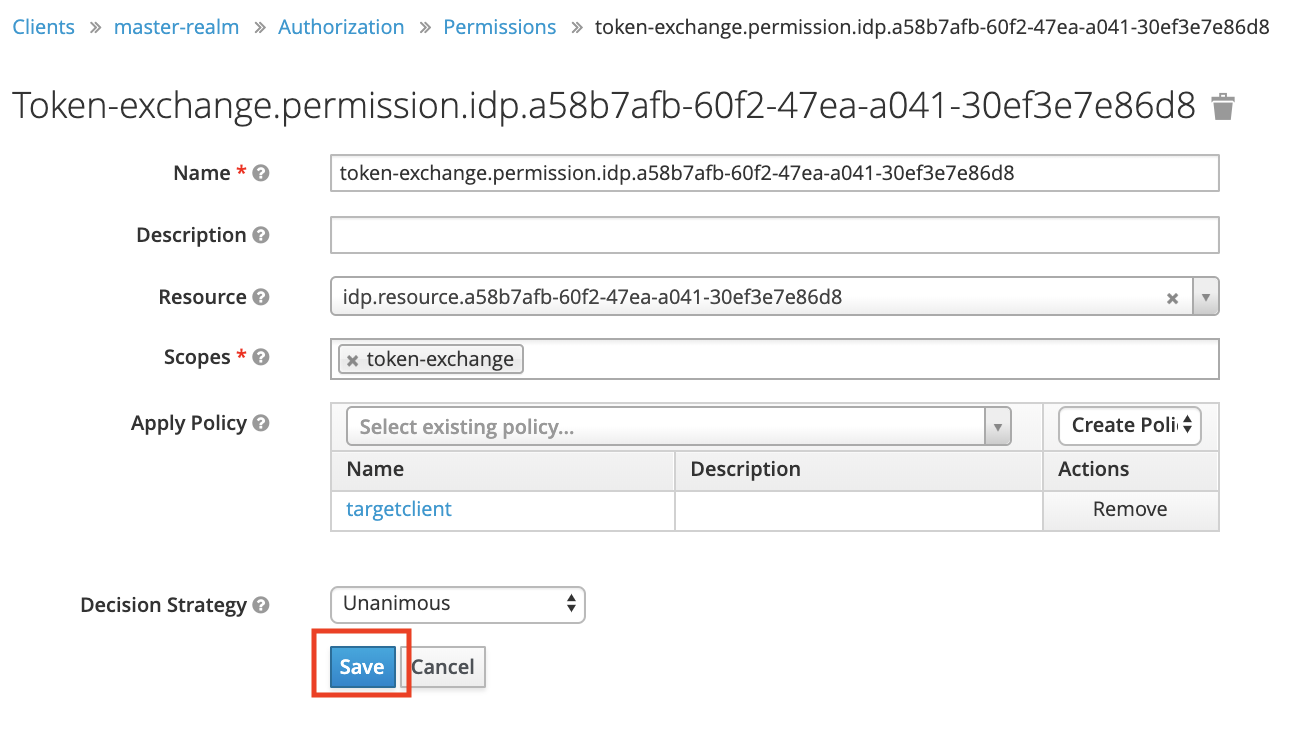Click help icon next to Description label

261,235
